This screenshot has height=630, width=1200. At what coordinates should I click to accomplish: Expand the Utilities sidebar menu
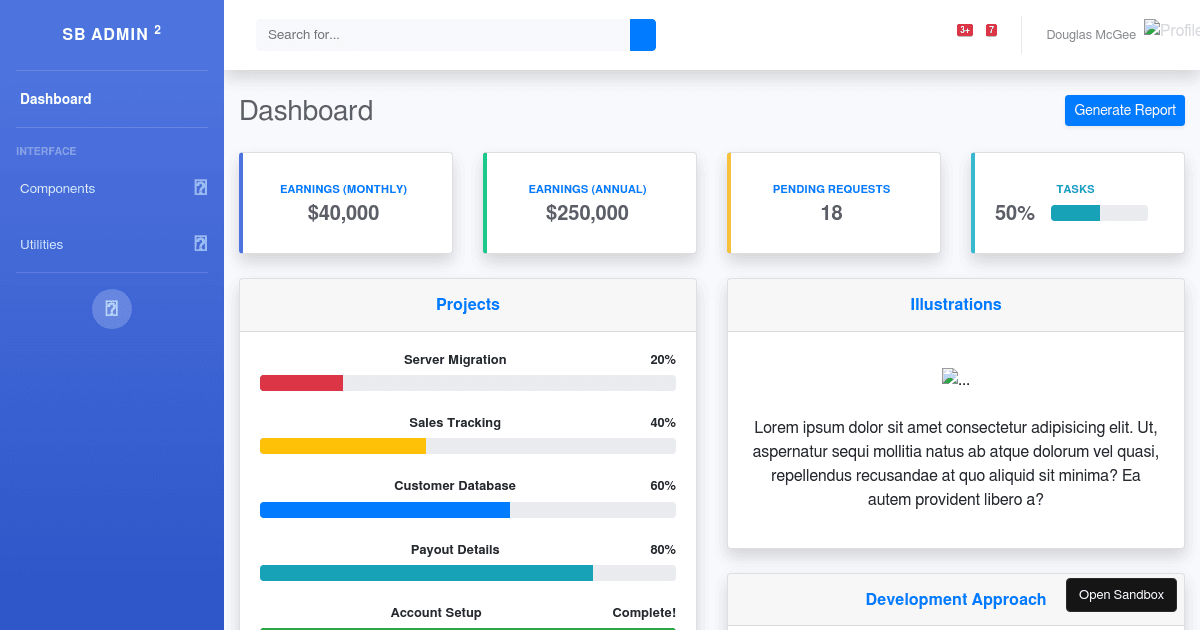click(x=42, y=245)
